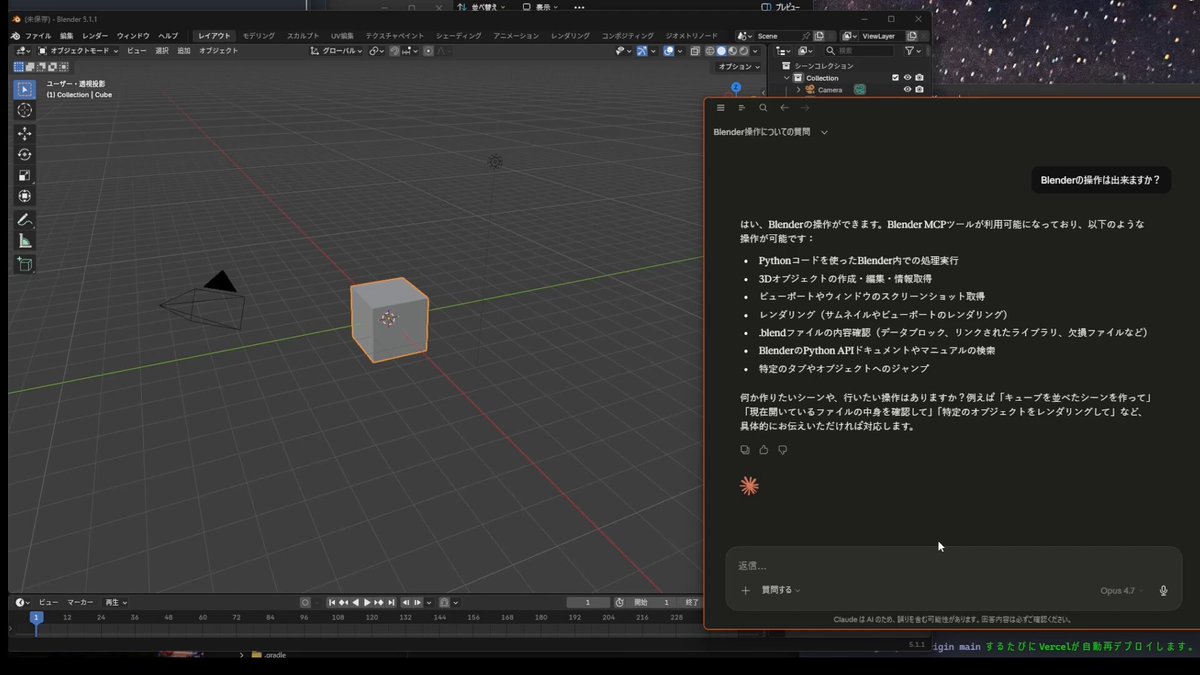This screenshot has width=1200, height=675.
Task: Click the plus attach icon in Claude input
Action: pyautogui.click(x=745, y=591)
